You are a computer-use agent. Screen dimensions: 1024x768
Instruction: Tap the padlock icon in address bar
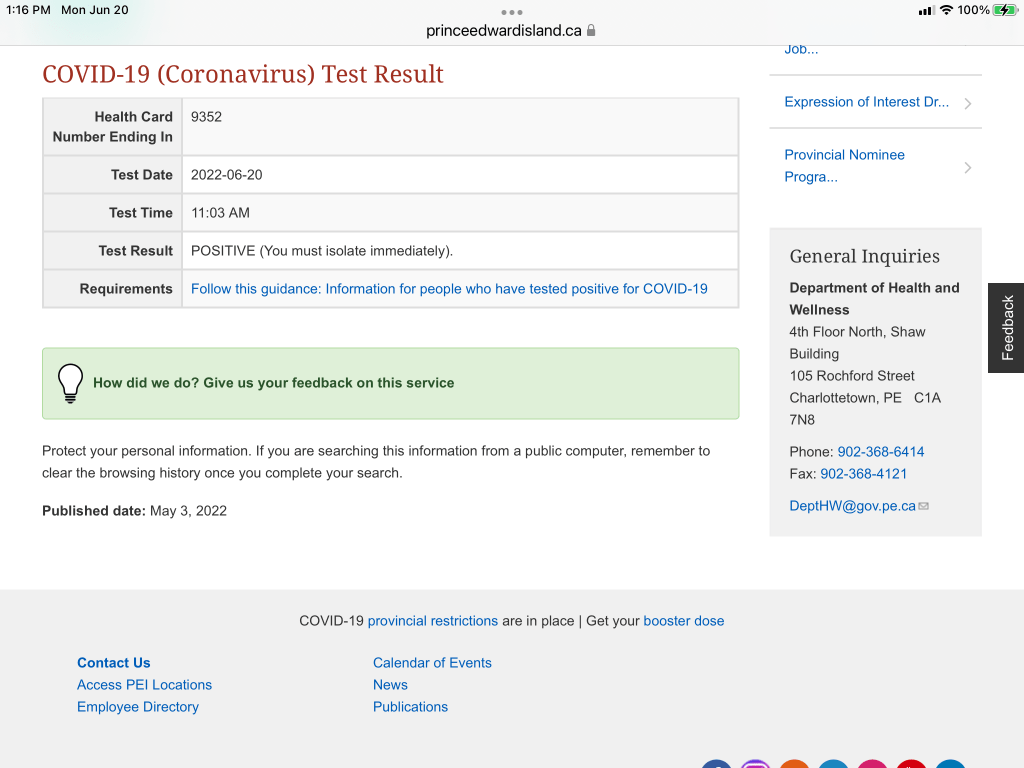591,30
